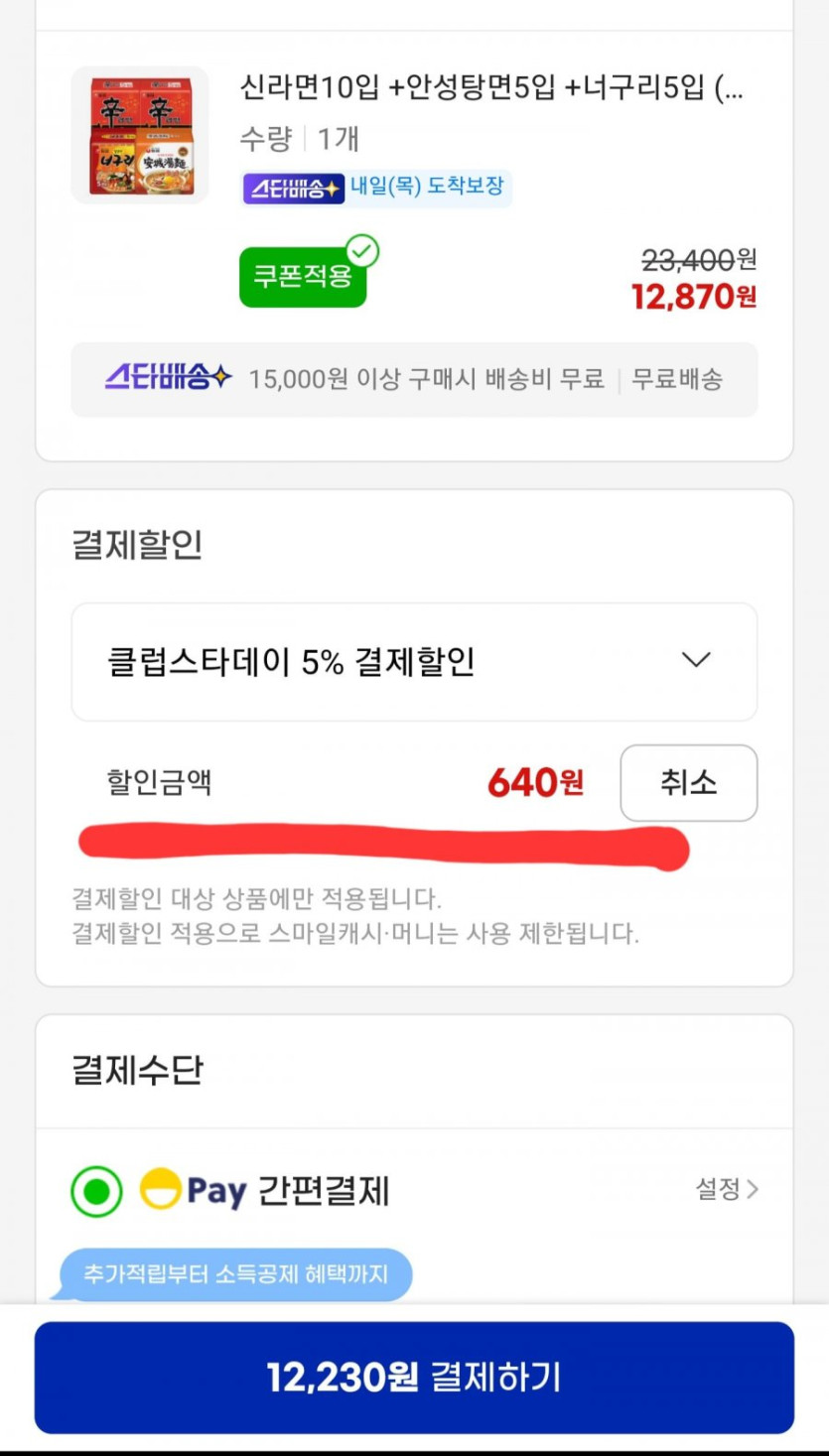Select the Pay 간편결제 radio button

tap(96, 1191)
